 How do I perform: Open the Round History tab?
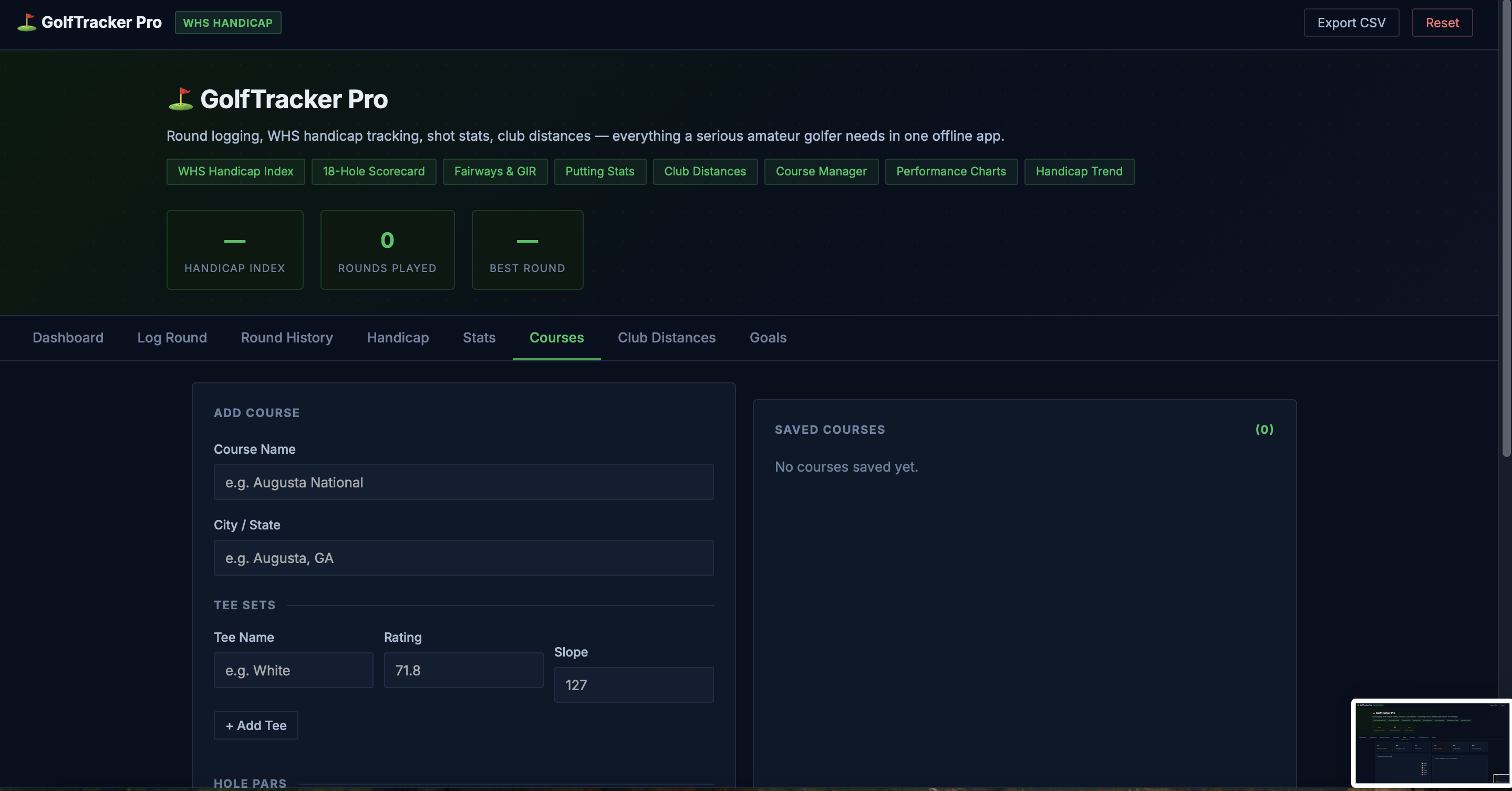click(286, 337)
